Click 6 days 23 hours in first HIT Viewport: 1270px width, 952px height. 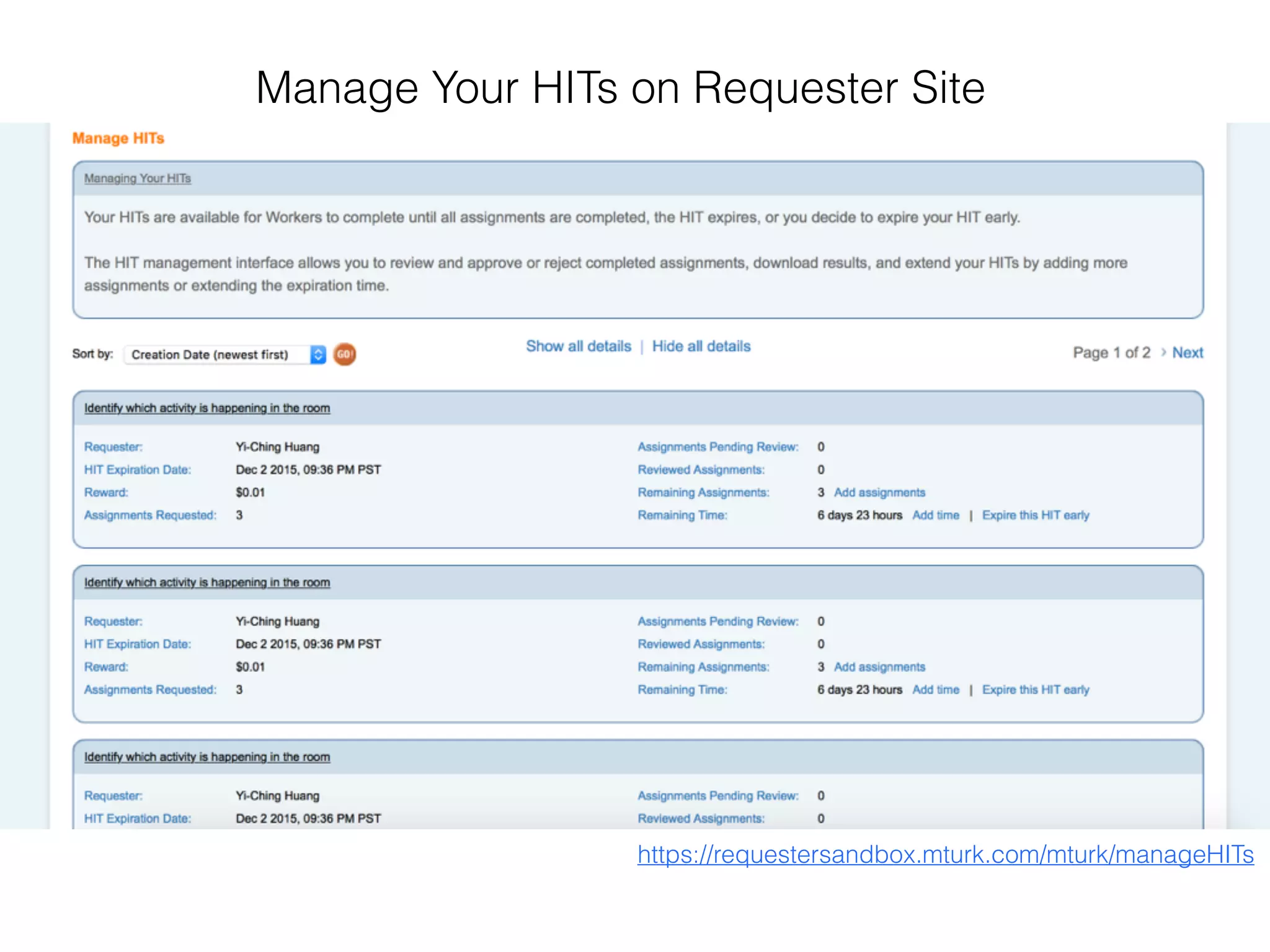(x=859, y=516)
